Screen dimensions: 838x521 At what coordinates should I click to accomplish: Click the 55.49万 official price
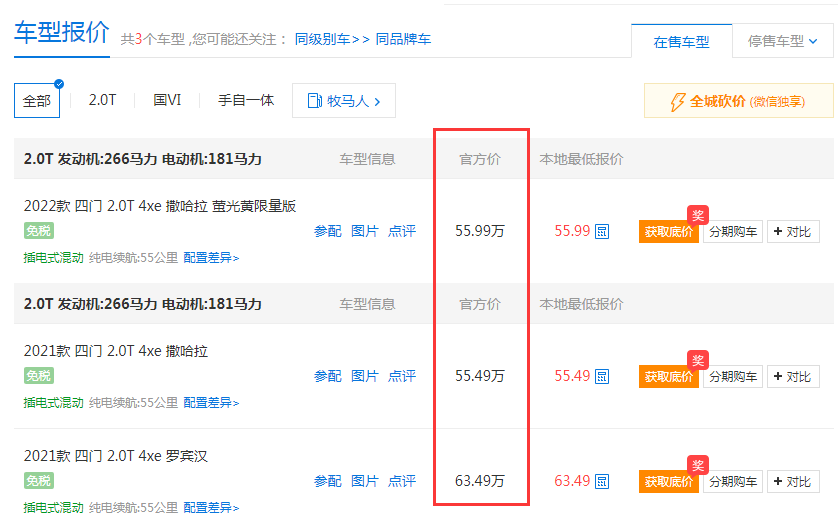click(x=479, y=376)
